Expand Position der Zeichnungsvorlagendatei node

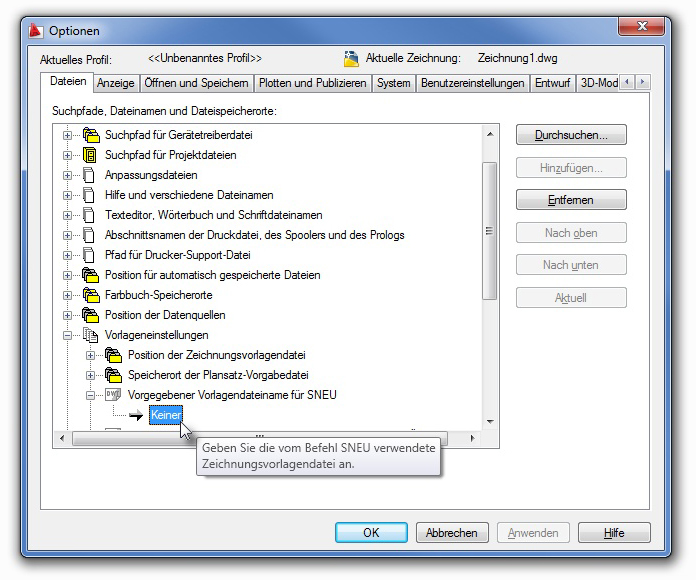pyautogui.click(x=90, y=355)
